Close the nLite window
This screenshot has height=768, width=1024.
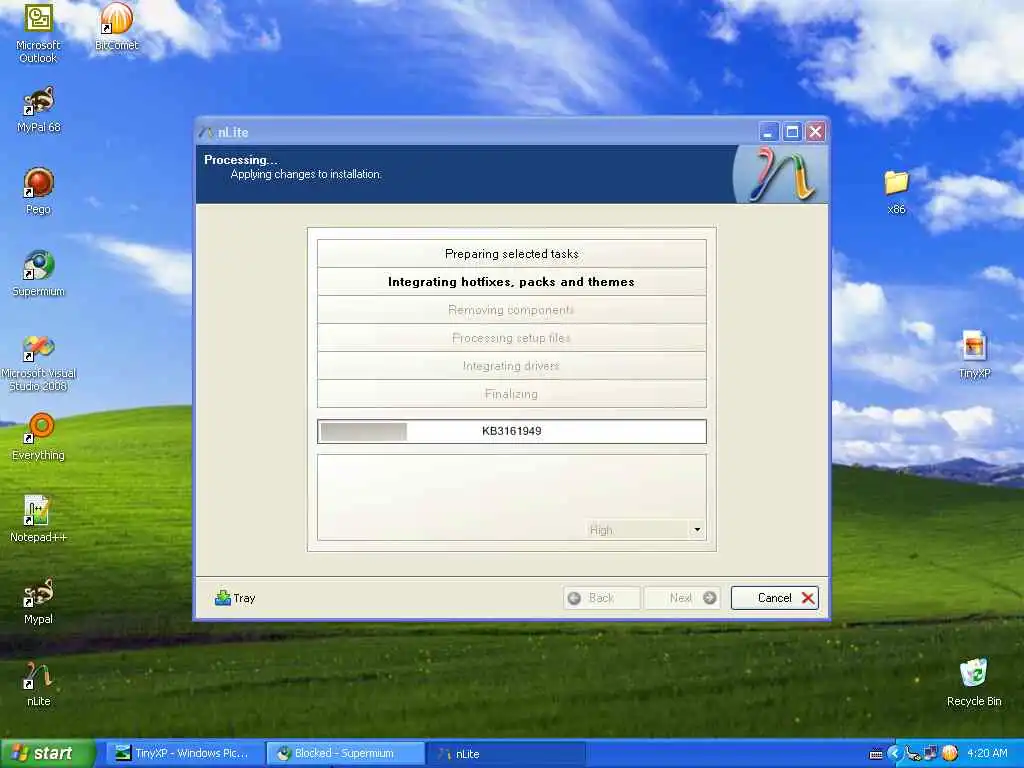click(815, 132)
